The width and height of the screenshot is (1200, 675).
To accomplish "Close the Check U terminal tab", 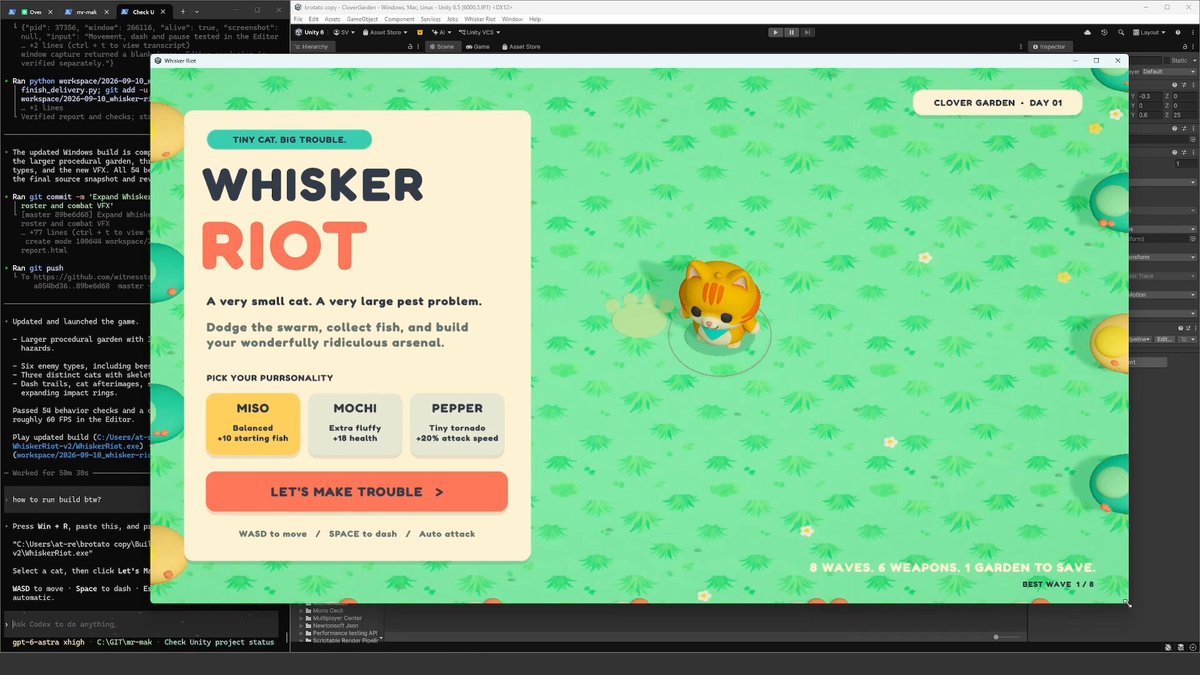I will 163,11.
